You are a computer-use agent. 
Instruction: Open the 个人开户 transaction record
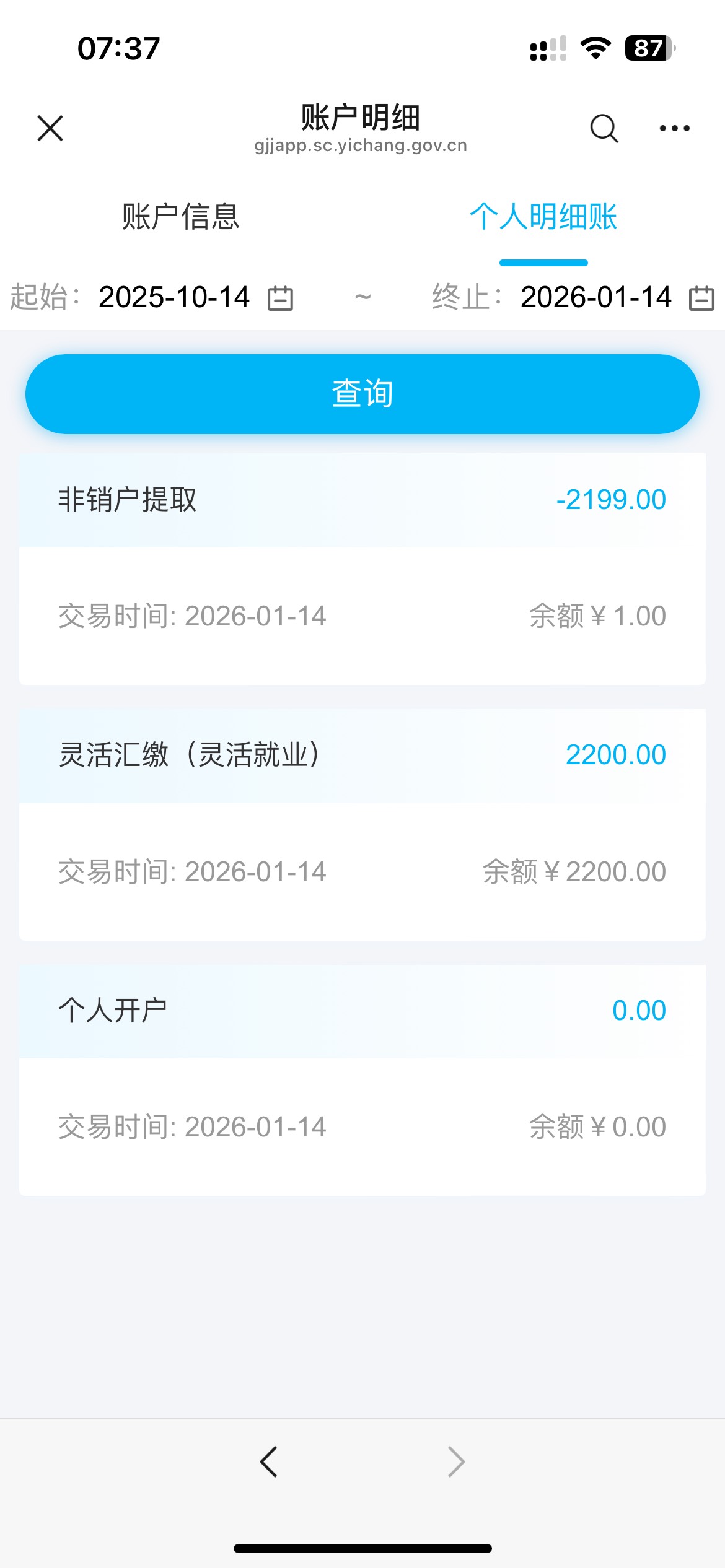click(362, 1079)
